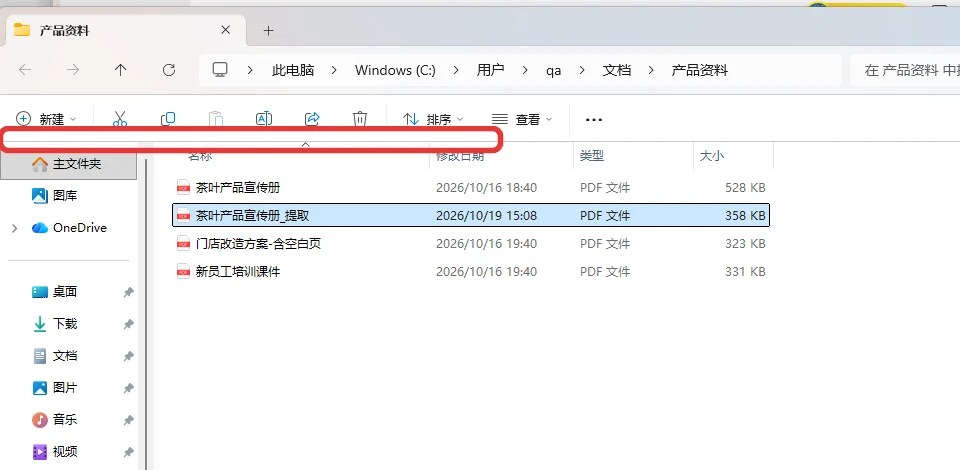Click the date 2026/10/19 15:08
Viewport: 960px width, 470px height.
coord(486,215)
